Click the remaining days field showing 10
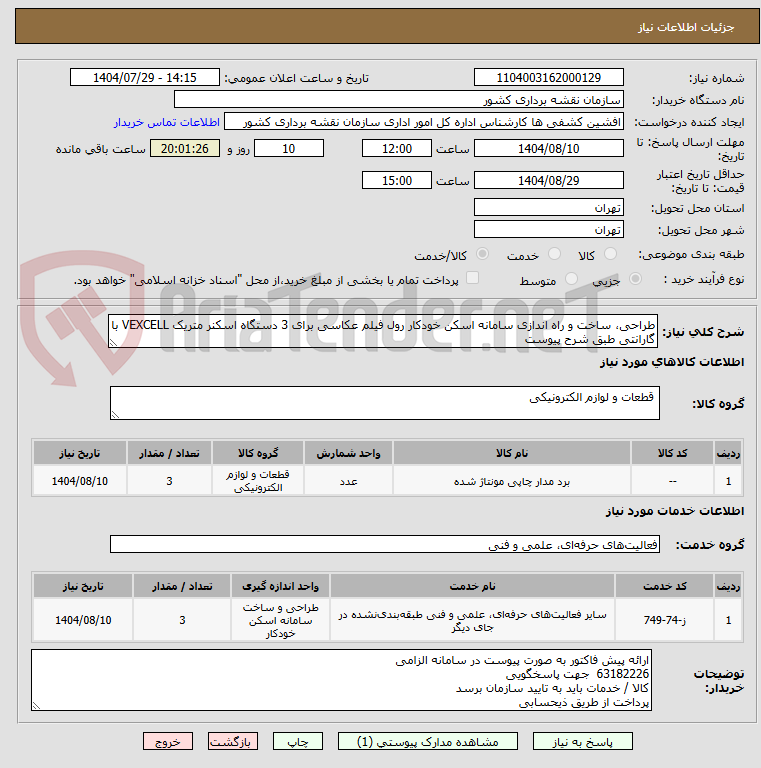The image size is (761, 768). [288, 148]
